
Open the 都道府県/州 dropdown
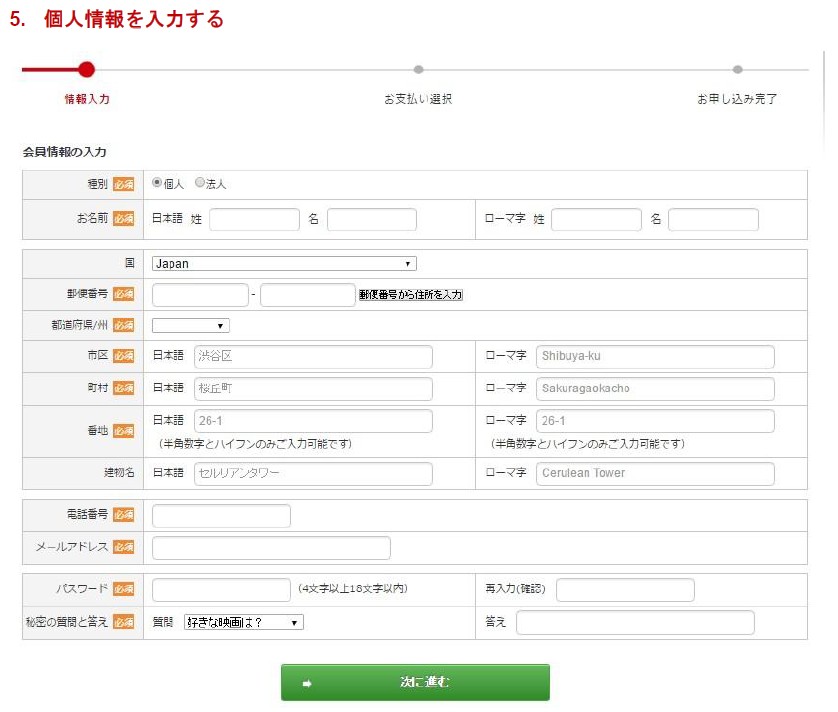point(191,326)
